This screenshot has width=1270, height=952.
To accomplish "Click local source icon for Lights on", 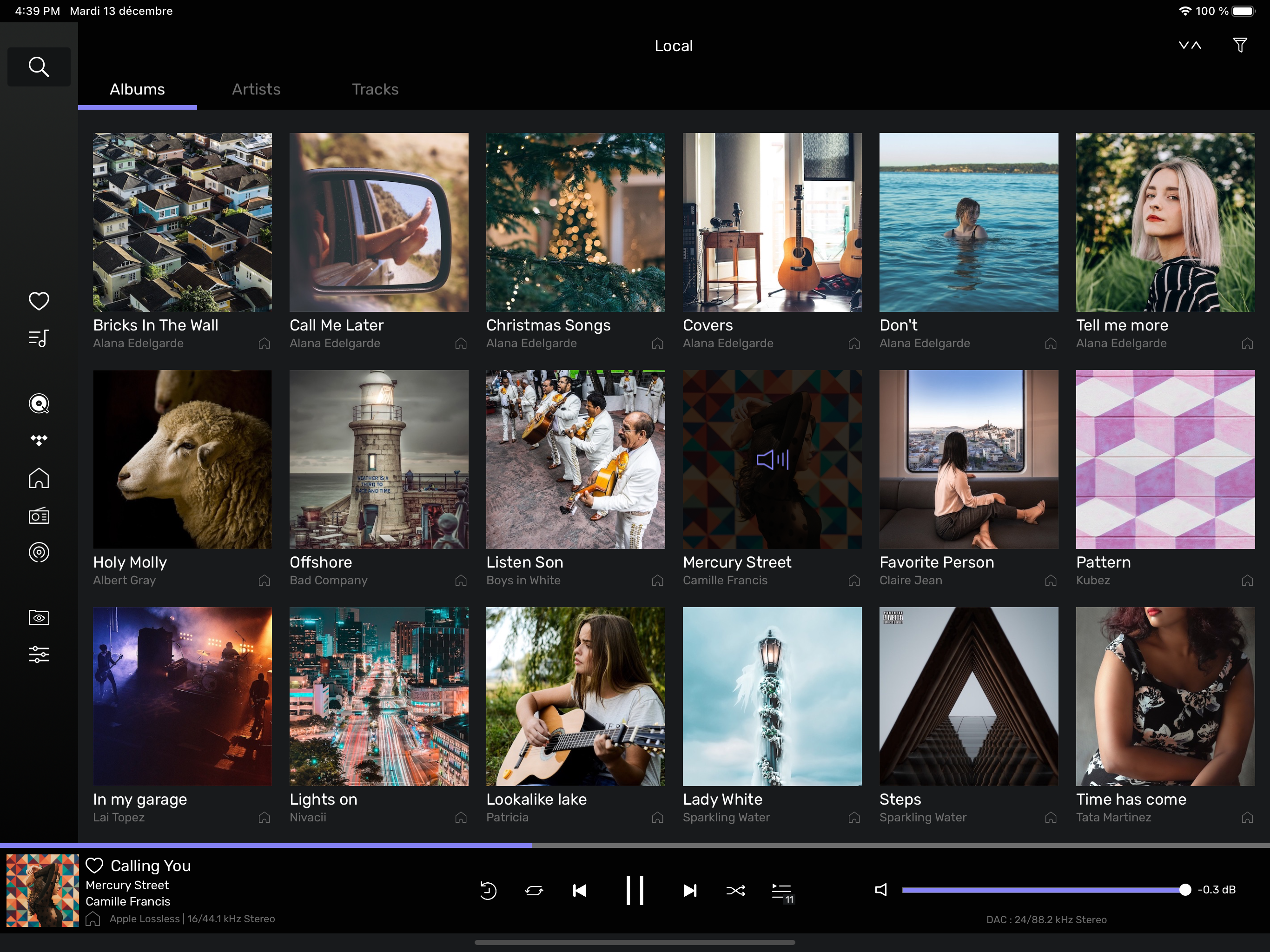I will [461, 817].
